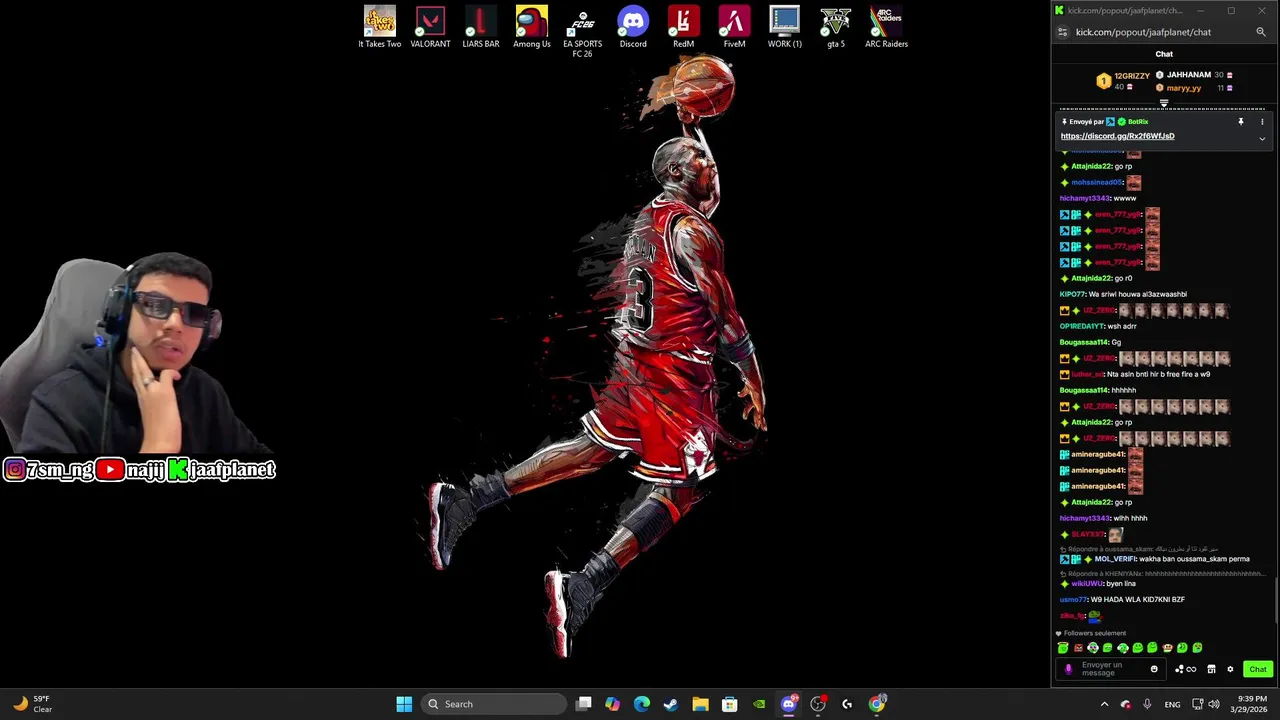This screenshot has width=1280, height=720.
Task: Open the EA SPORTS FC 26 shortcut
Action: tap(582, 32)
